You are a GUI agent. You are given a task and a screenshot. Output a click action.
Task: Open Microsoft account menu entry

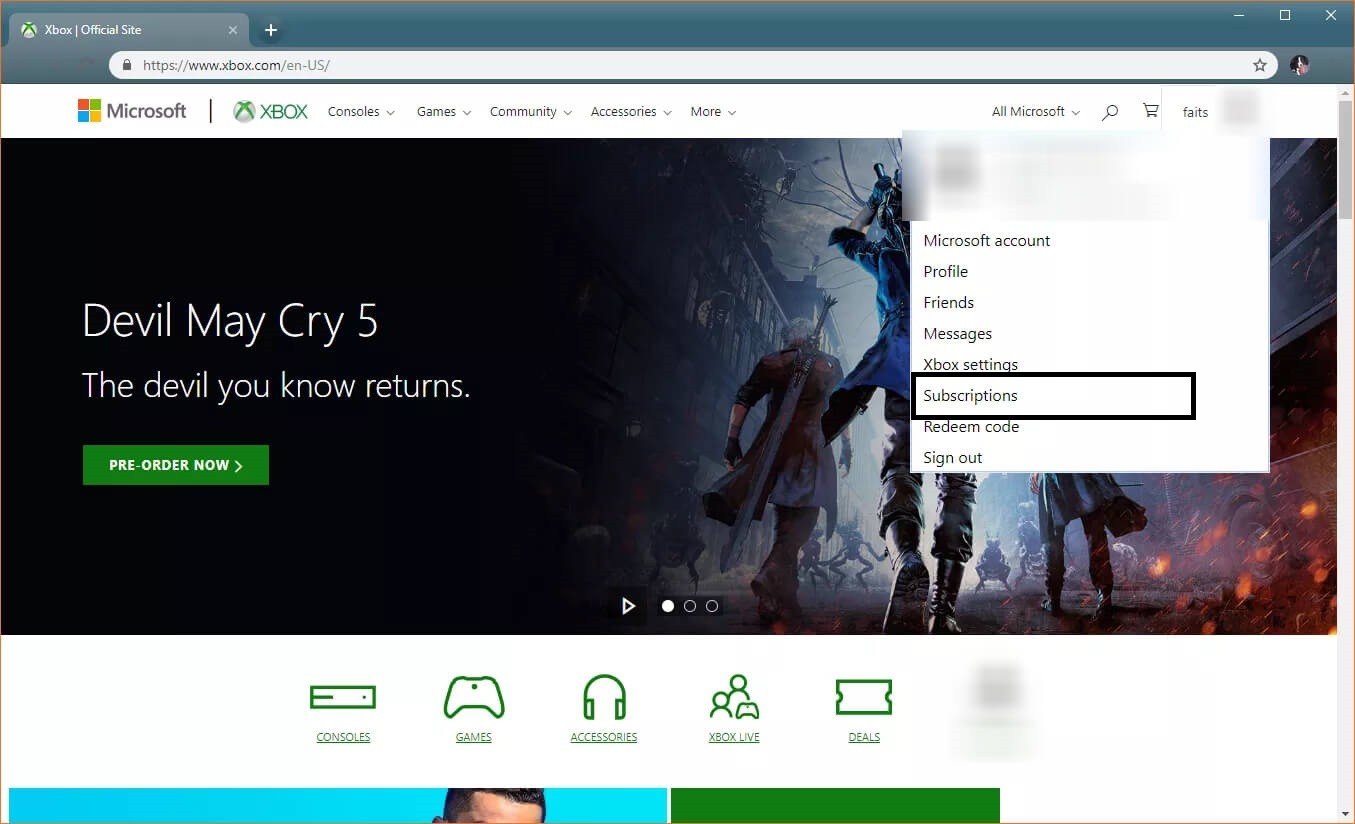point(987,241)
